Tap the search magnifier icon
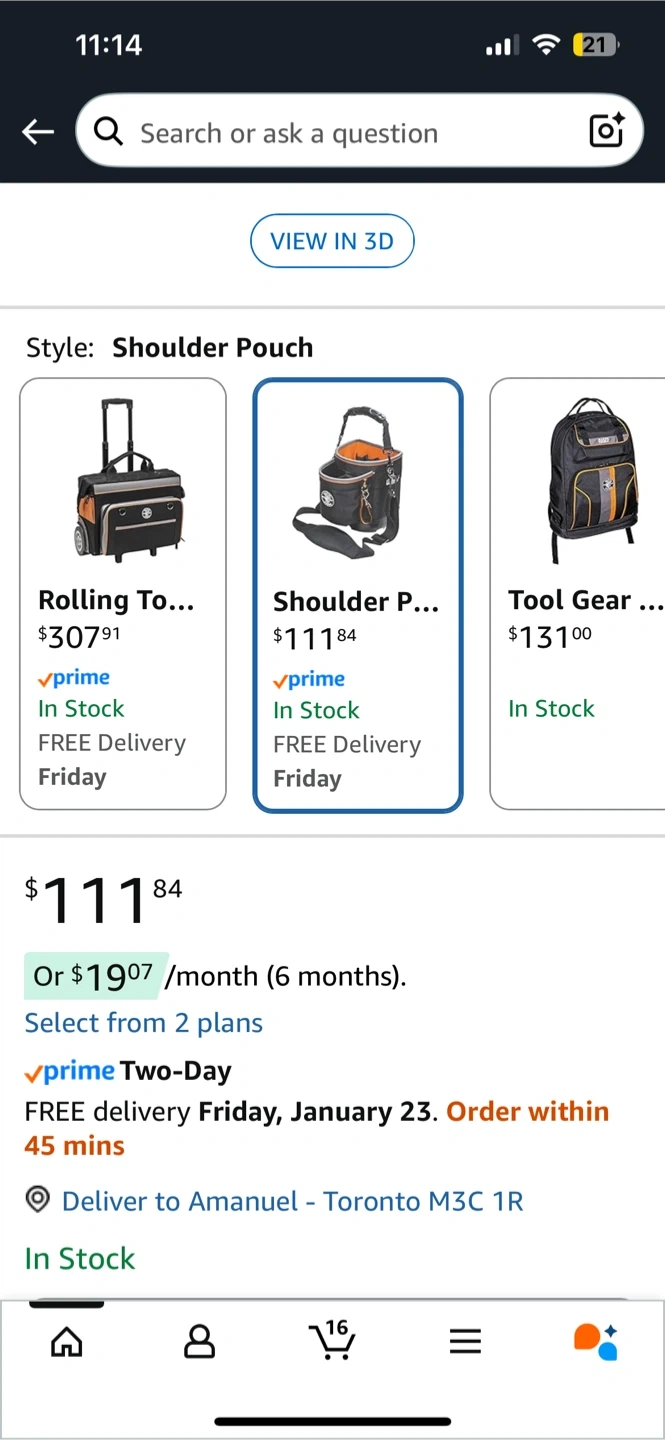This screenshot has width=665, height=1440. [x=108, y=131]
